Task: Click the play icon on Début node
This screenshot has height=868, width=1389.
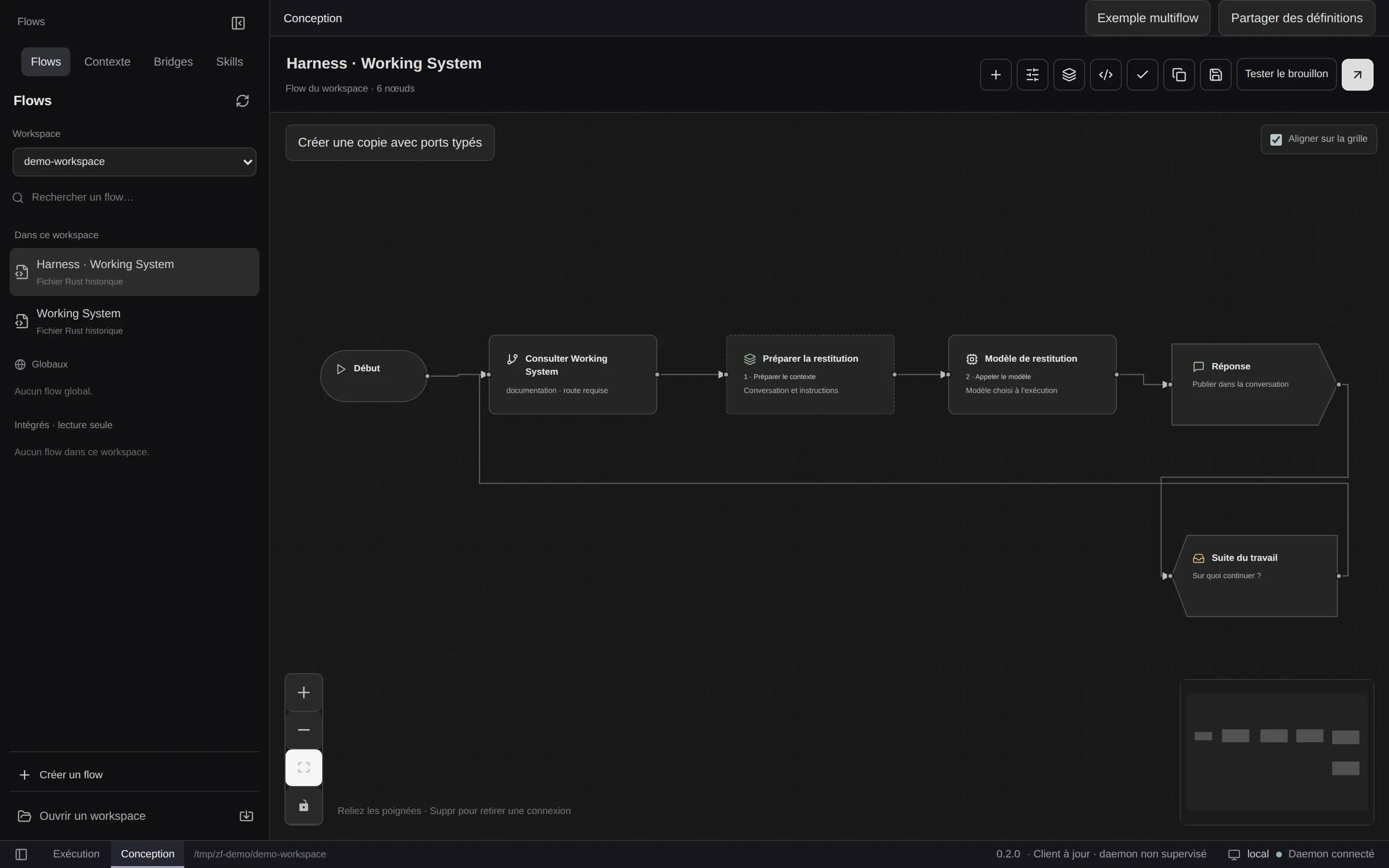Action: 341,369
